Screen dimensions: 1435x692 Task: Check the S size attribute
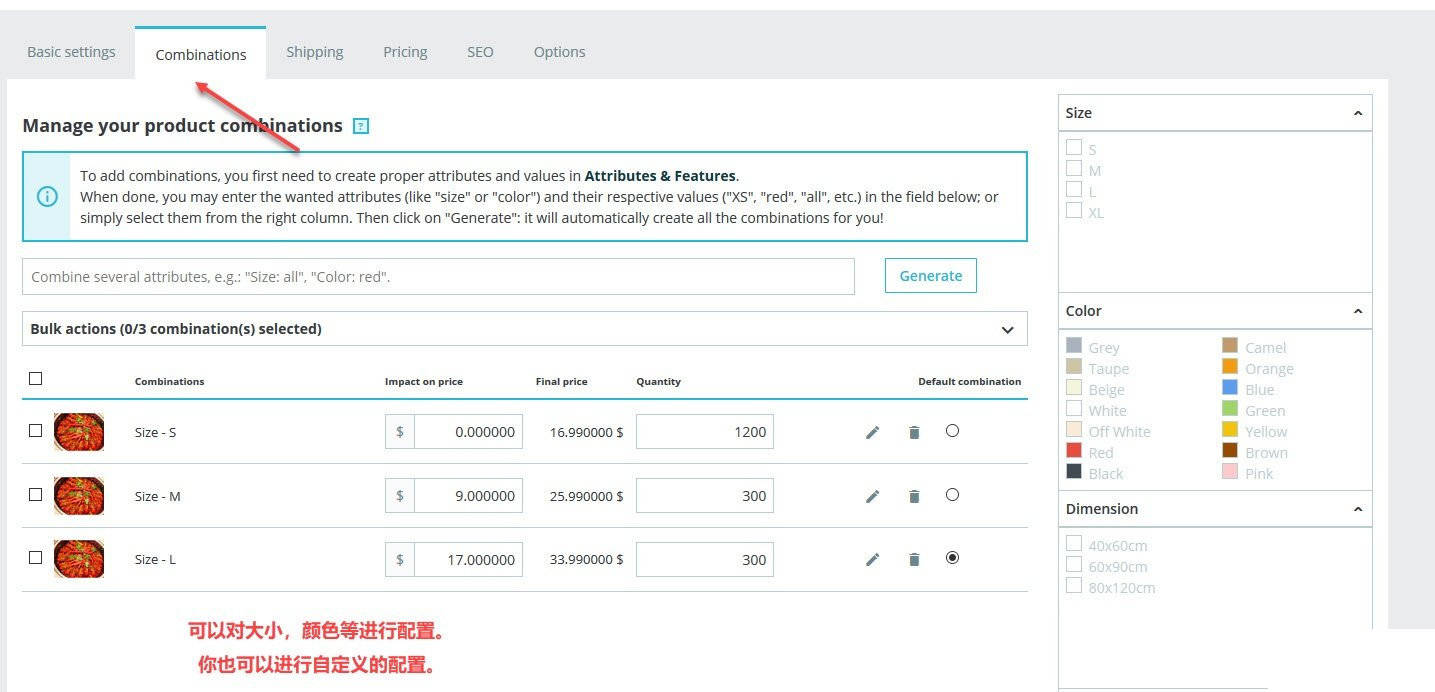click(x=1074, y=147)
